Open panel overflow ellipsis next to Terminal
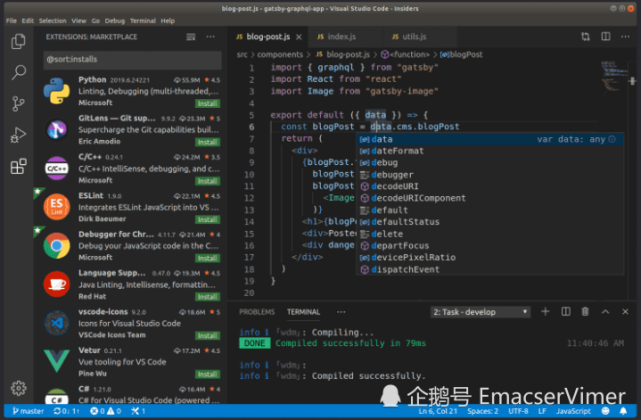 coord(341,312)
